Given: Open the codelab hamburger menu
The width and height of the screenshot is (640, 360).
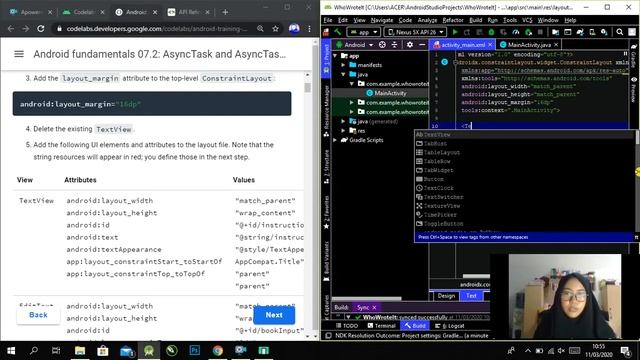Looking at the screenshot, I should [x=19, y=54].
